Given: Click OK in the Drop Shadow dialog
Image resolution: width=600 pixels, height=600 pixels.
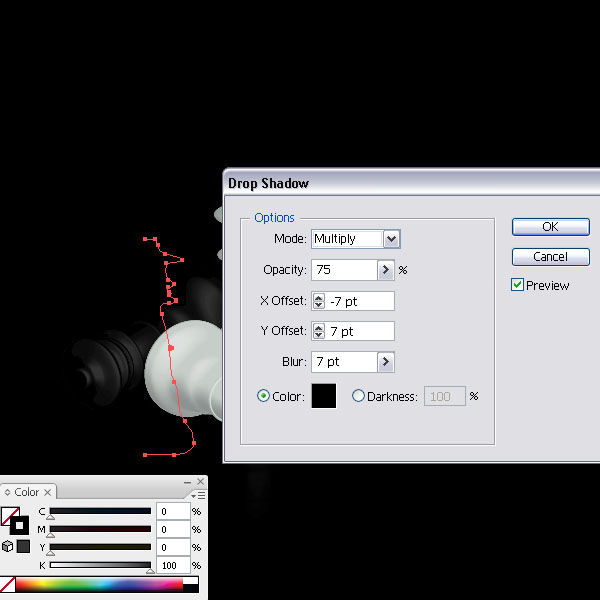Looking at the screenshot, I should (550, 227).
